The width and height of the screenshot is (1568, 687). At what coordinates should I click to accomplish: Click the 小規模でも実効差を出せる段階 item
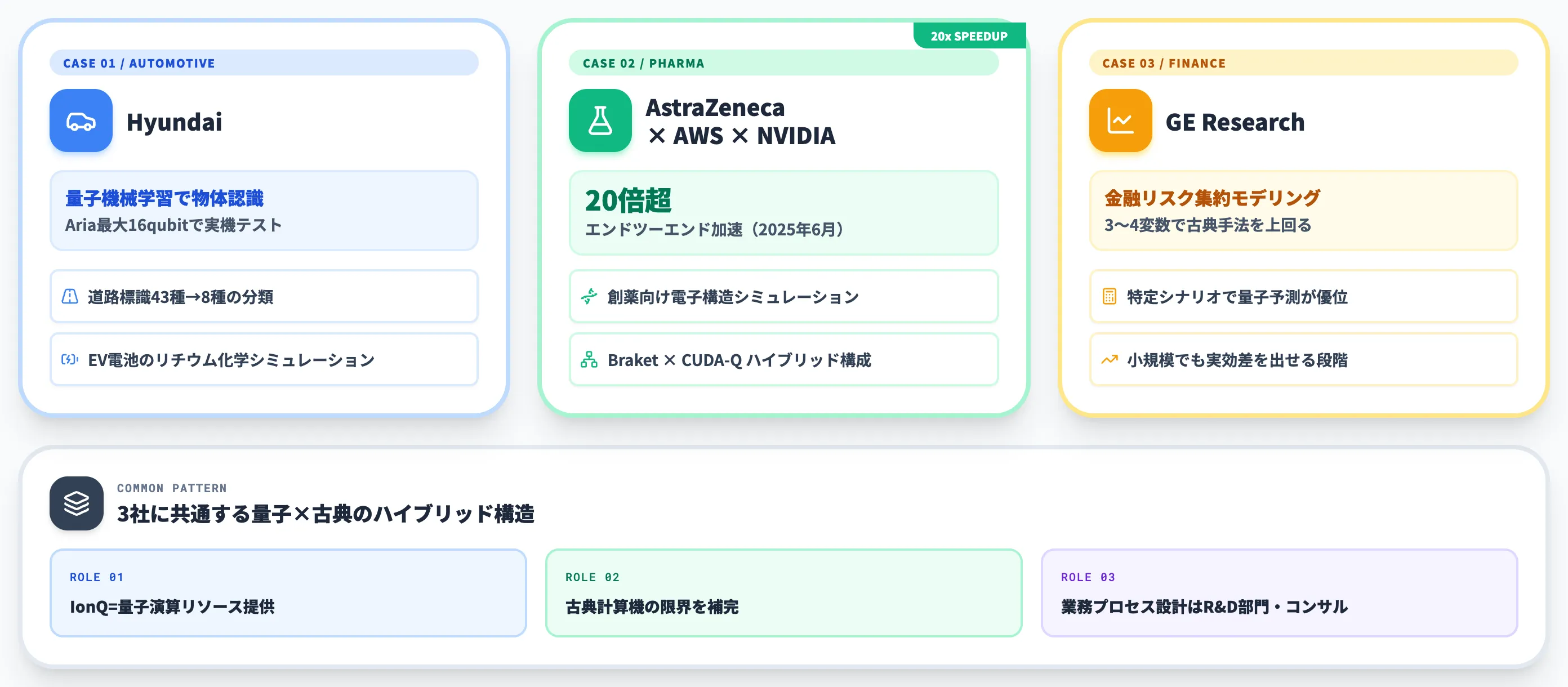pyautogui.click(x=1303, y=360)
